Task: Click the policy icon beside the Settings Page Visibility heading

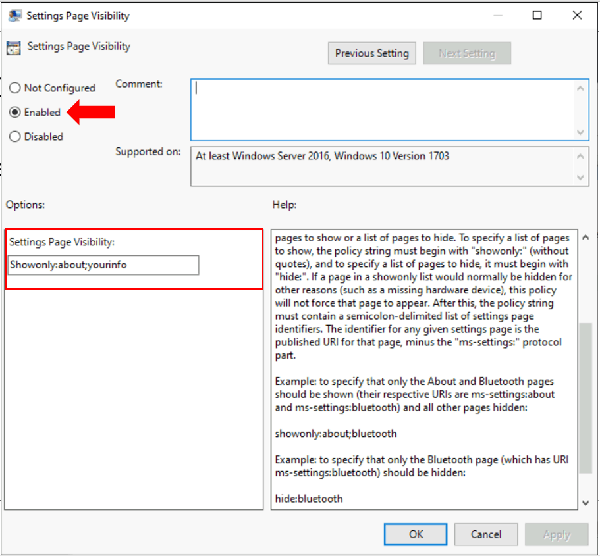Action: [14, 47]
